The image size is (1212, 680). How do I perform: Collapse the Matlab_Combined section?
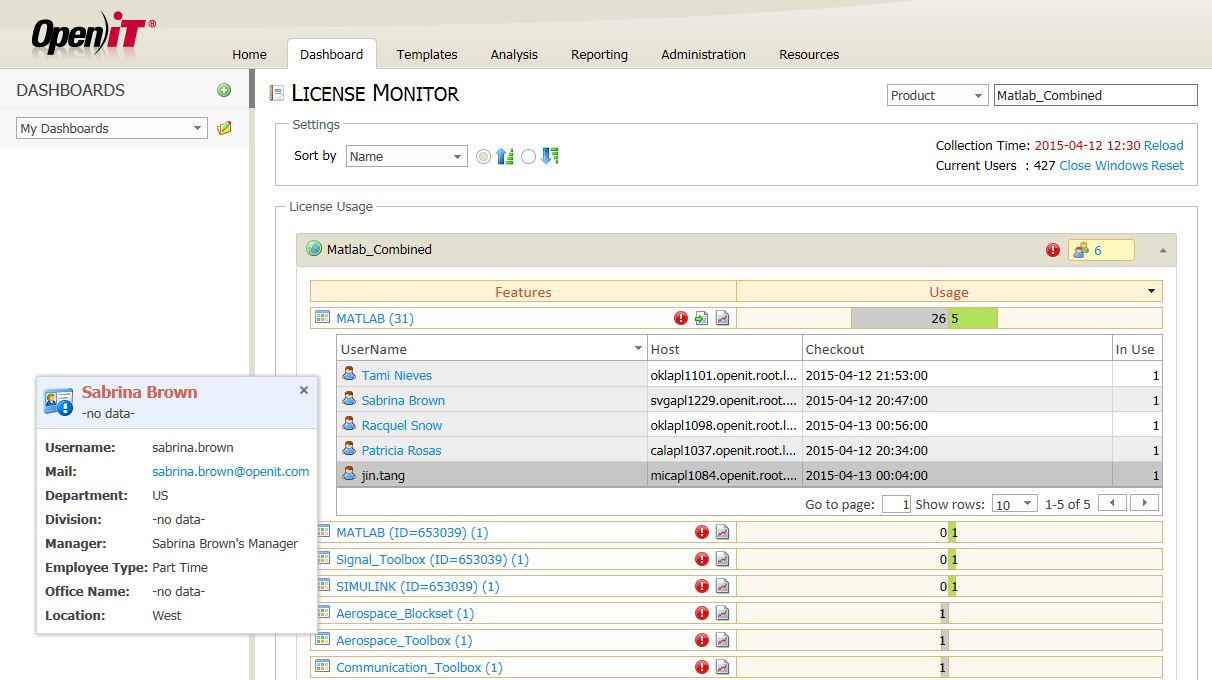[x=1162, y=250]
